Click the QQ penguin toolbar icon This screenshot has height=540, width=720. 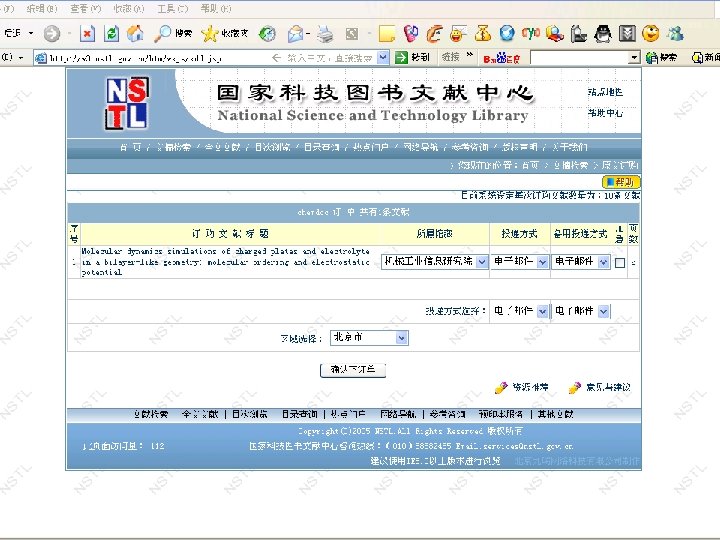coord(602,34)
